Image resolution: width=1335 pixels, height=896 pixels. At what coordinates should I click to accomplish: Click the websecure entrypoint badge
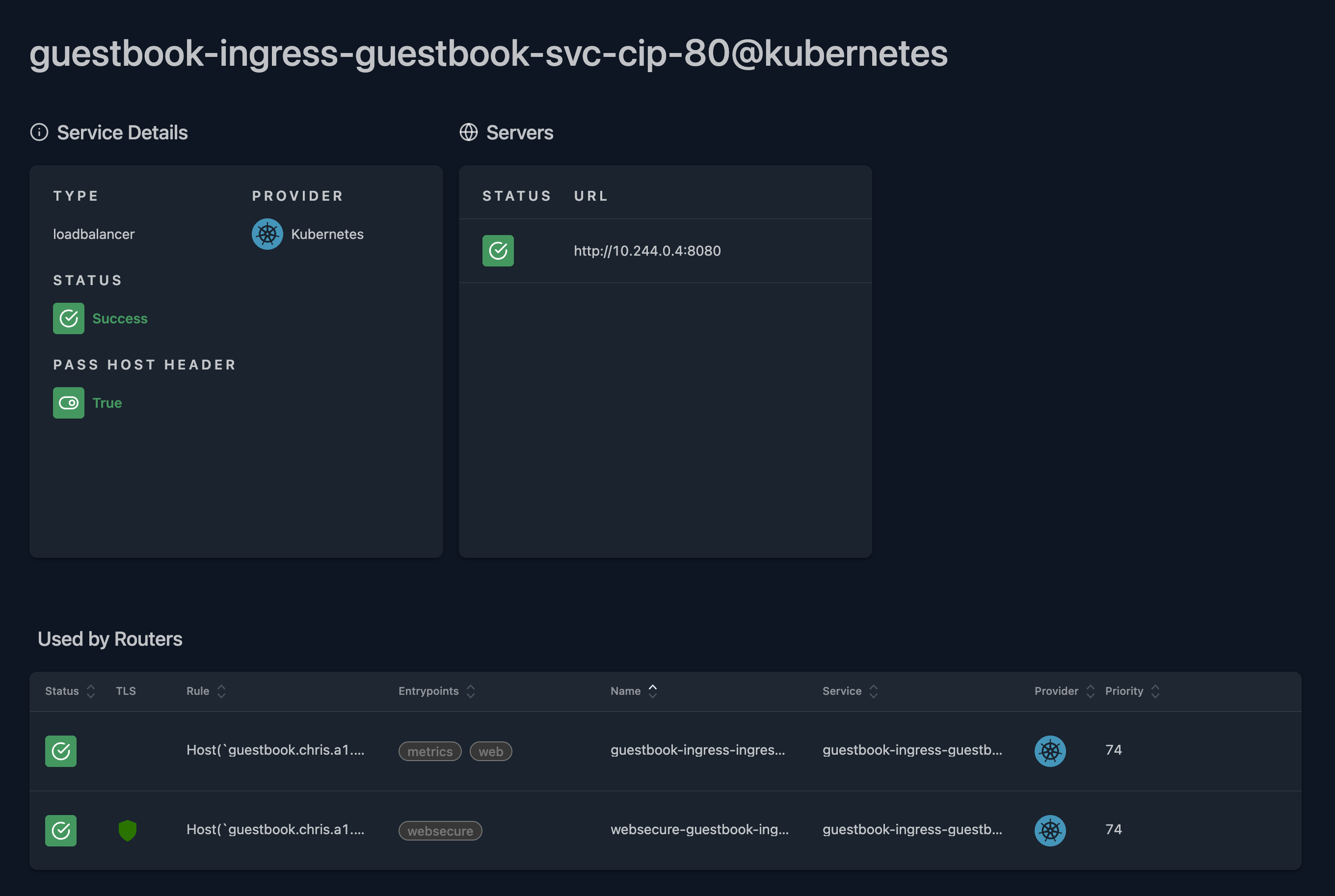[x=440, y=831]
